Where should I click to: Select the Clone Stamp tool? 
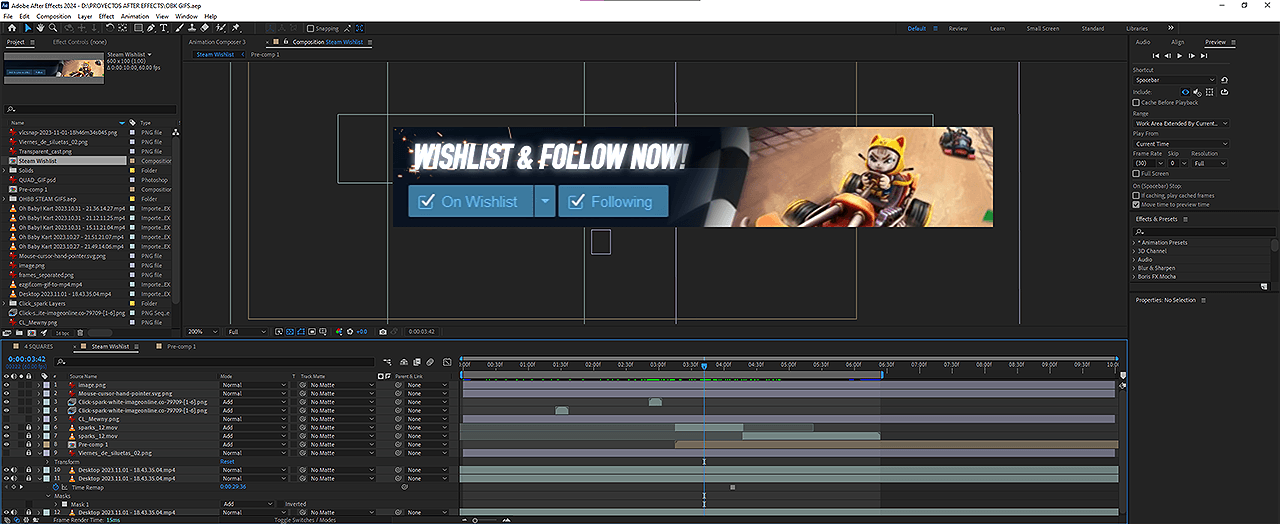click(191, 28)
